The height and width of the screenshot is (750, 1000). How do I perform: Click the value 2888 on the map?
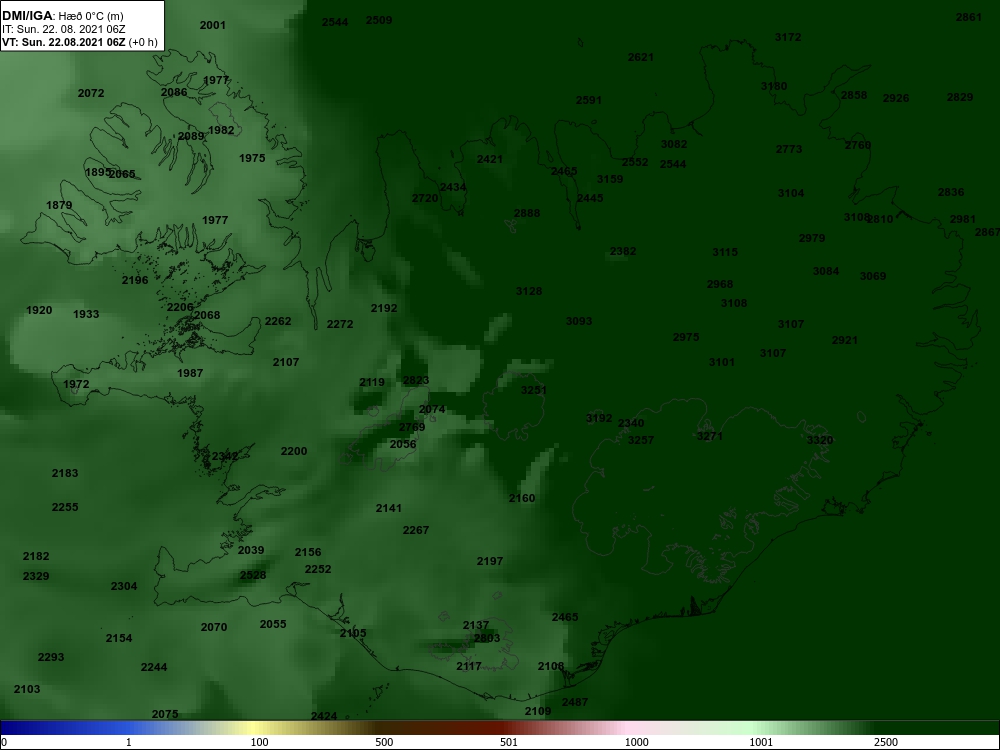[527, 214]
